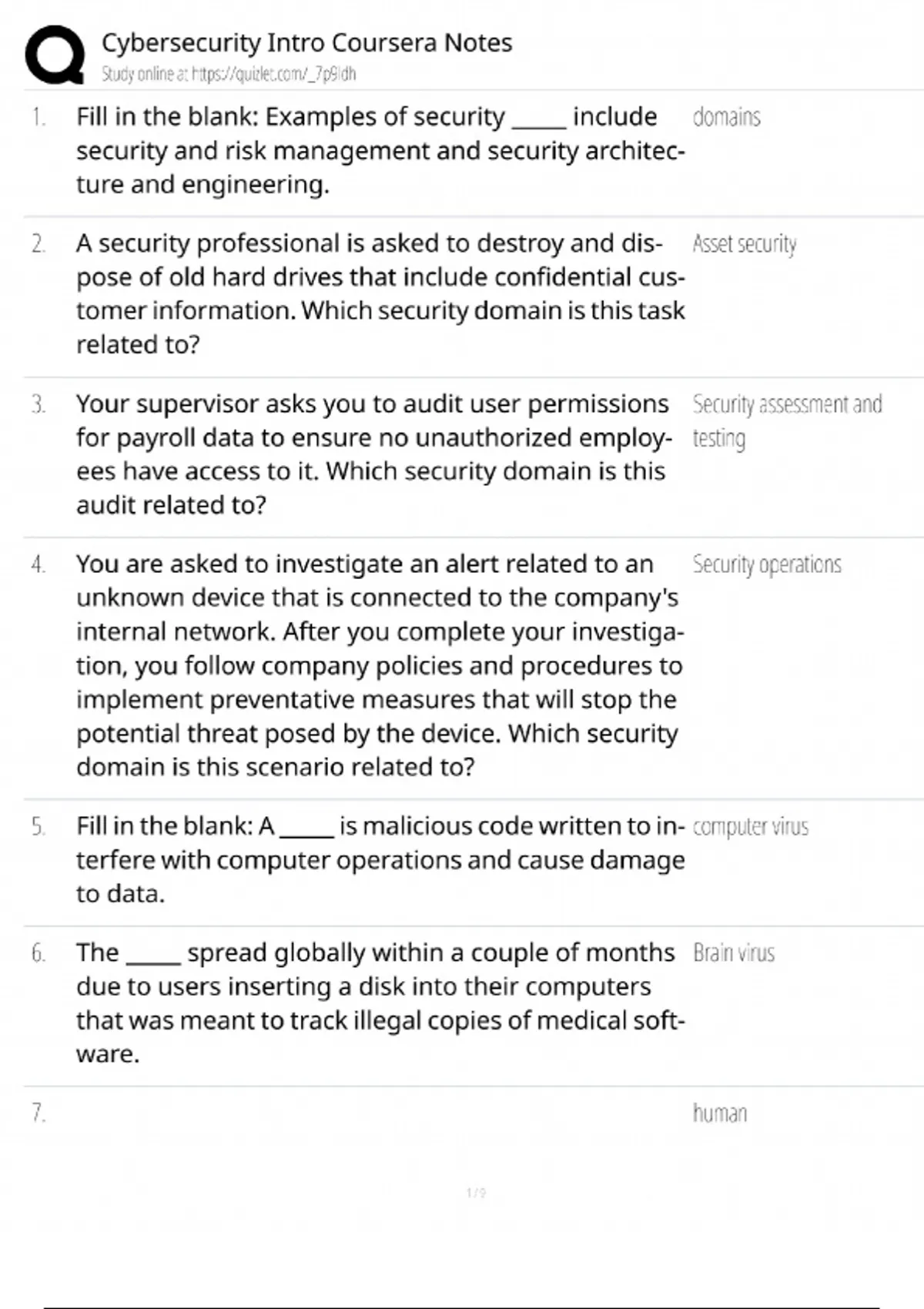Click question 6 about medical software disk
Viewport: 924px width, 1309px height.
[x=380, y=1003]
